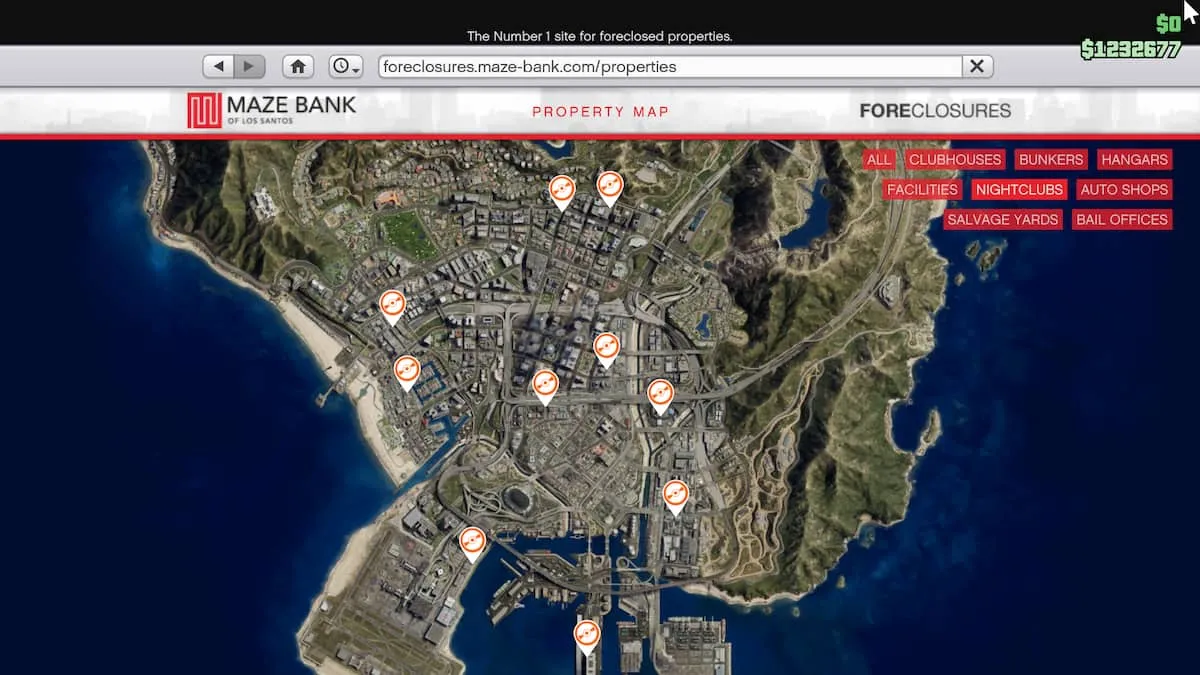Screen dimensions: 1200x675
Task: Click the $1232677 bank balance display
Action: click(x=1130, y=50)
